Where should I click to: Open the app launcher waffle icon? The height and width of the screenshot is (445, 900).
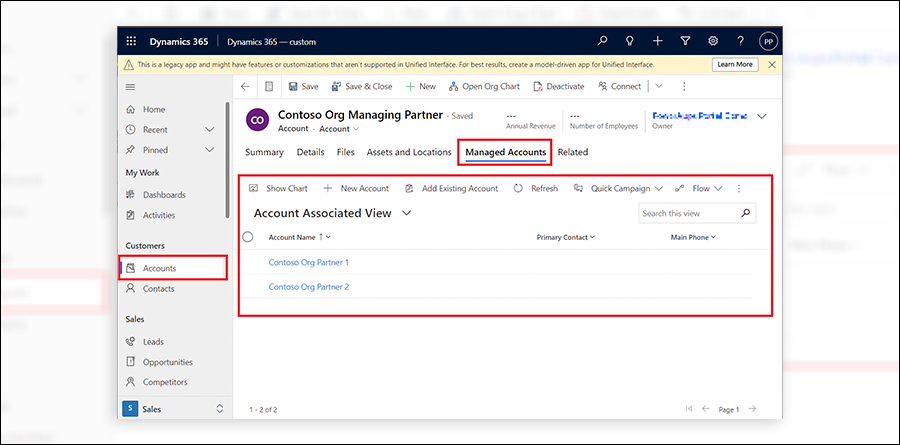tap(131, 41)
